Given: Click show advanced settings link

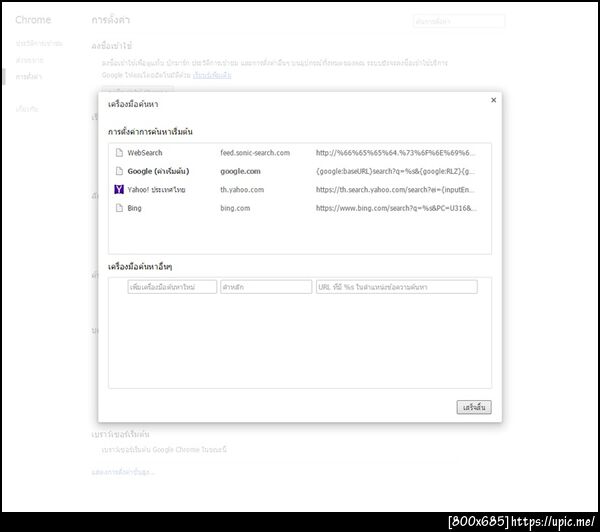Looking at the screenshot, I should 123,472.
